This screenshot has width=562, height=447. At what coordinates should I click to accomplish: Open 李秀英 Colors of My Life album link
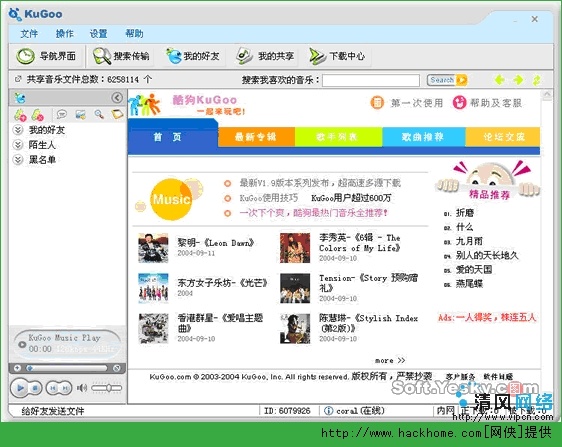(359, 243)
